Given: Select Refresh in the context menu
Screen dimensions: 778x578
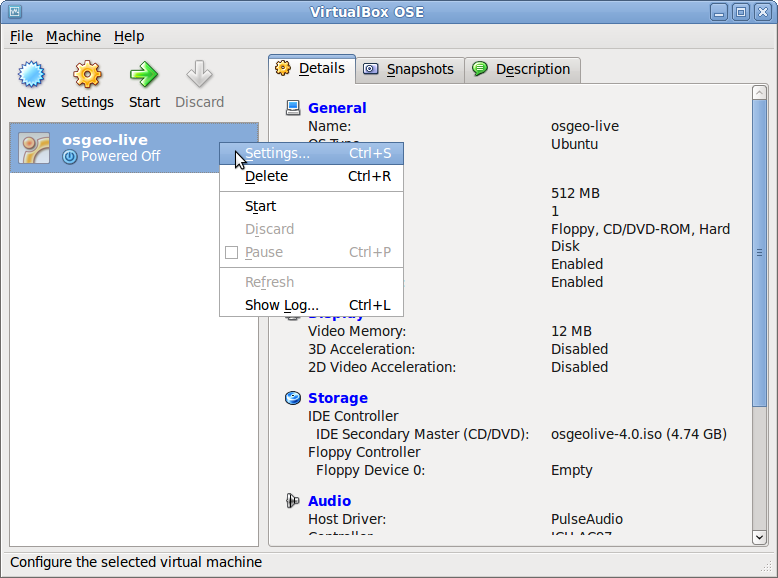Looking at the screenshot, I should (312, 282).
